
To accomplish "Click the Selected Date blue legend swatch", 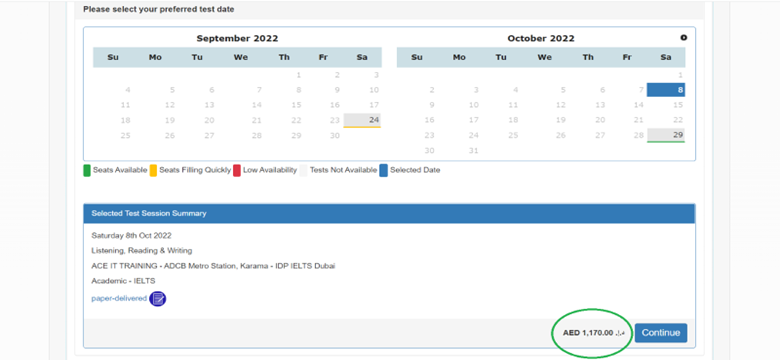I will point(384,170).
